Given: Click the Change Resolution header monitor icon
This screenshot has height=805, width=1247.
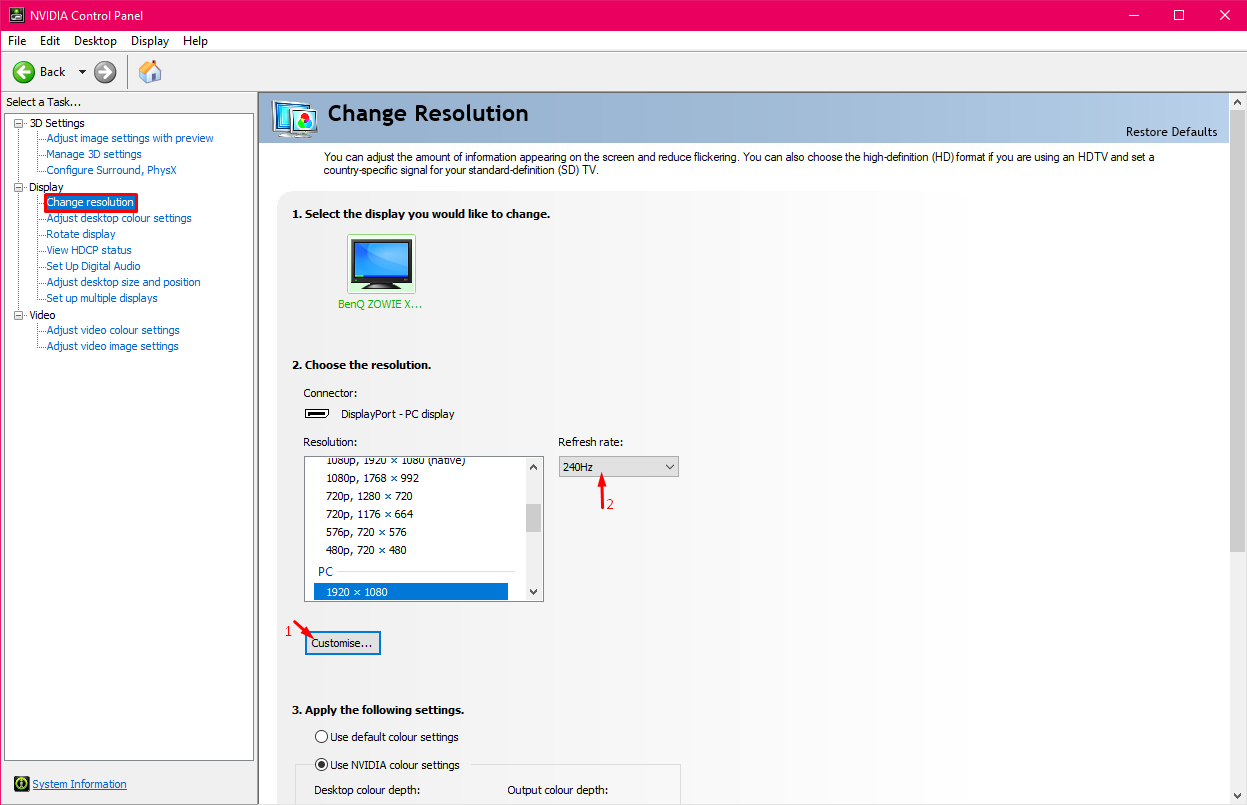Looking at the screenshot, I should 296,119.
